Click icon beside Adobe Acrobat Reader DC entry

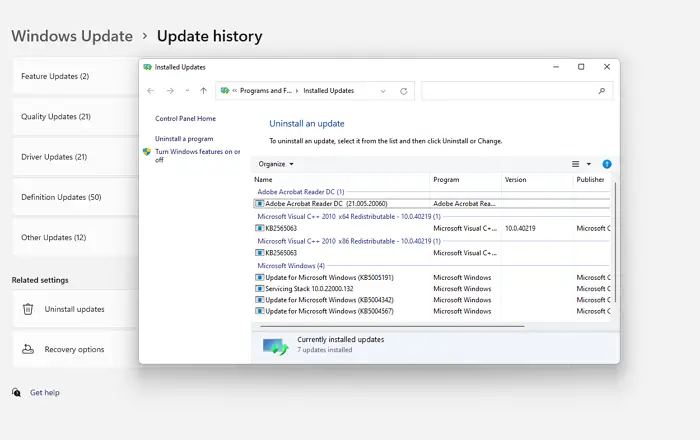[259, 203]
